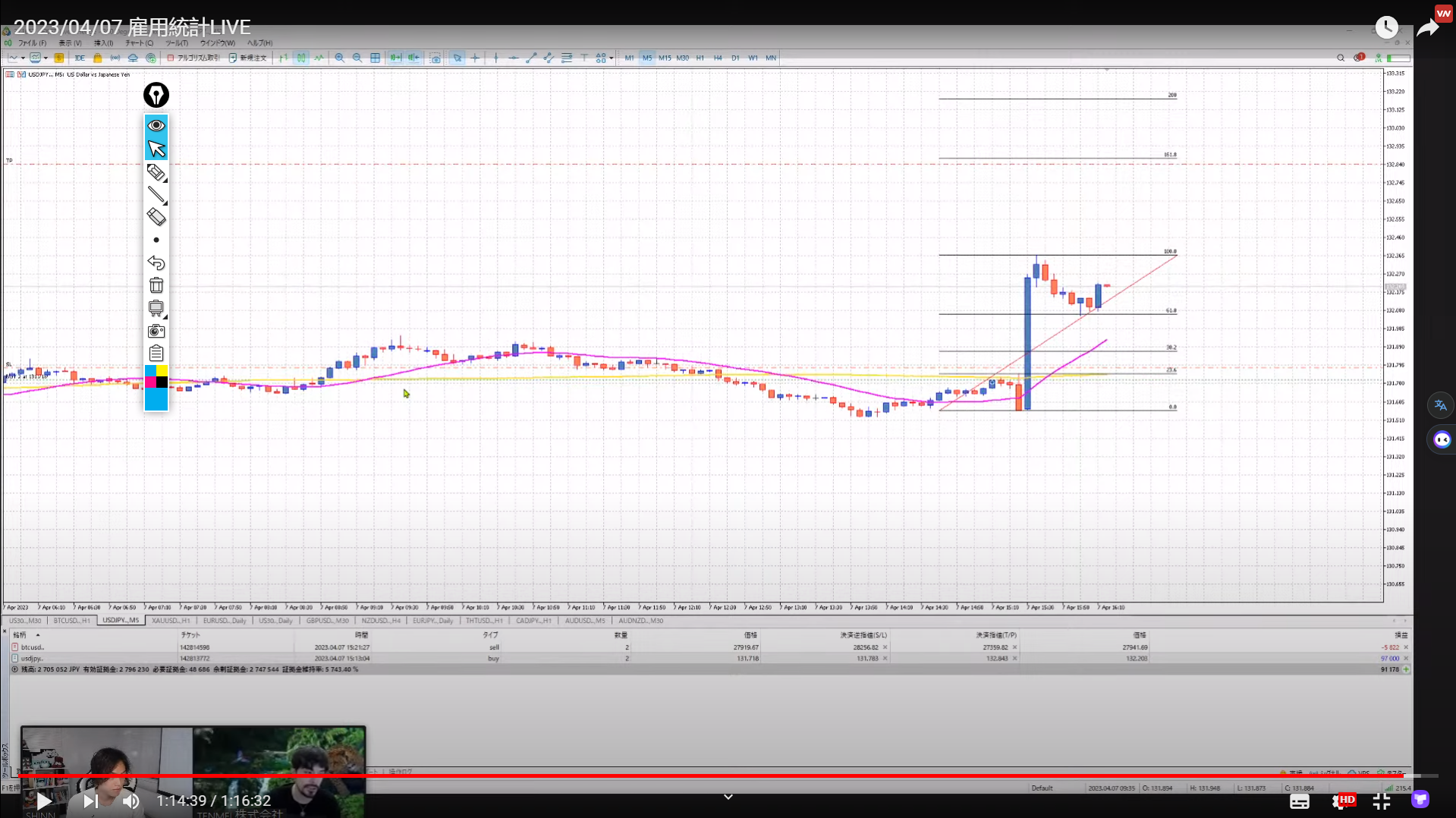Screen dimensions: 1456x818
Task: Open the ツール (T) menu
Action: [177, 43]
